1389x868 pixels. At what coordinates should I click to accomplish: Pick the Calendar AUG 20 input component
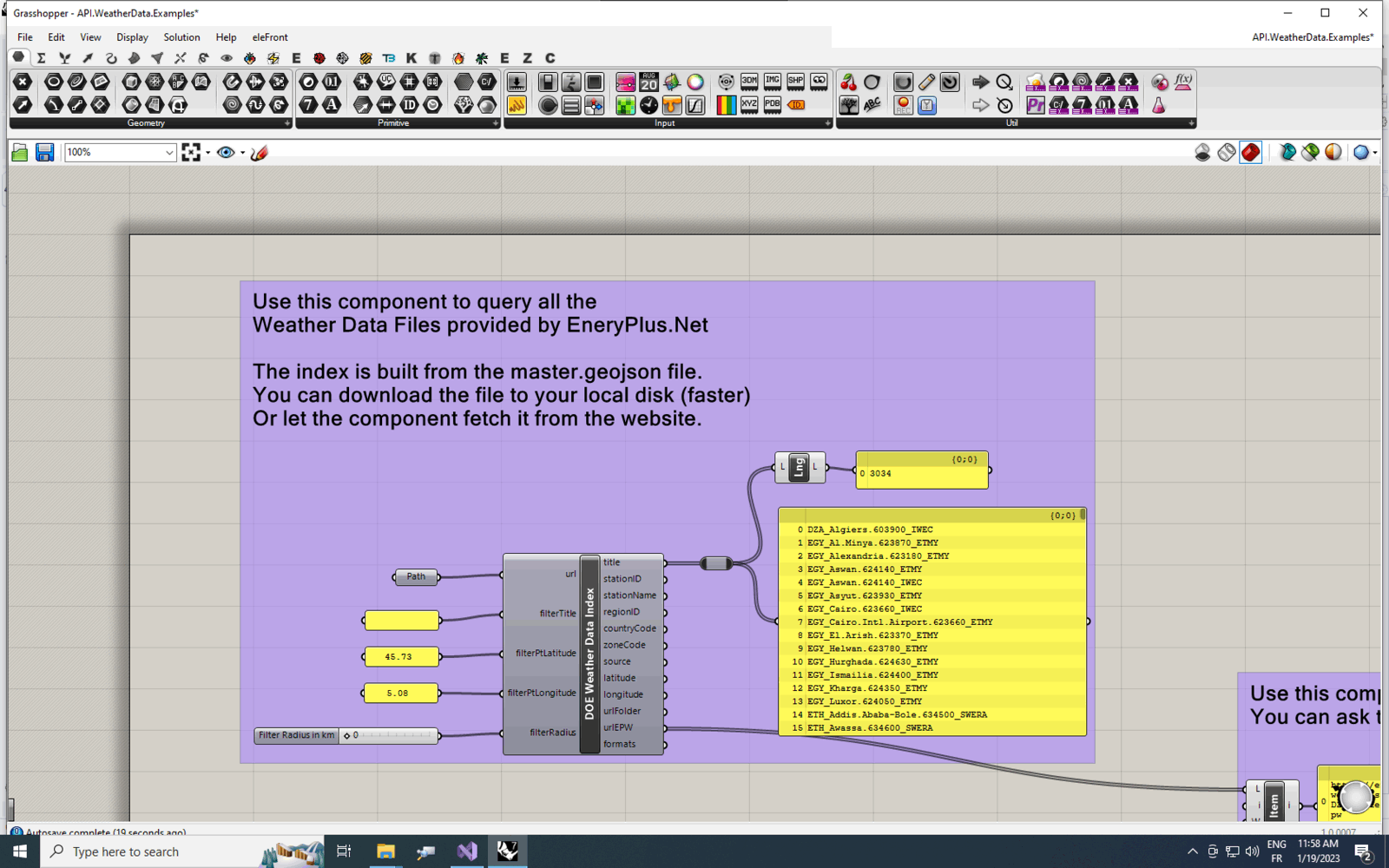648,82
